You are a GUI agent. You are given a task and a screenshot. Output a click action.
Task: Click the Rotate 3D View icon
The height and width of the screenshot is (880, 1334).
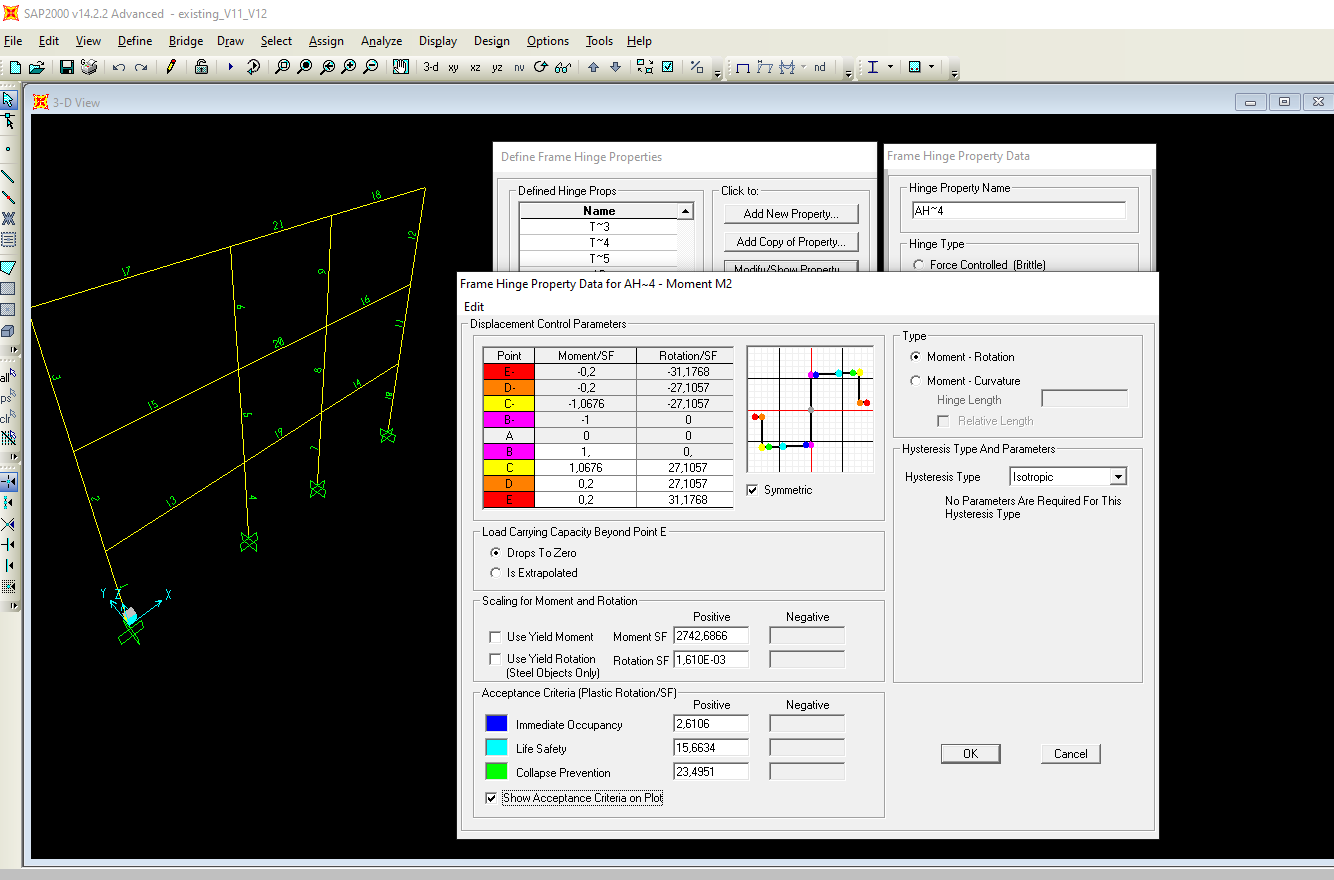(541, 67)
